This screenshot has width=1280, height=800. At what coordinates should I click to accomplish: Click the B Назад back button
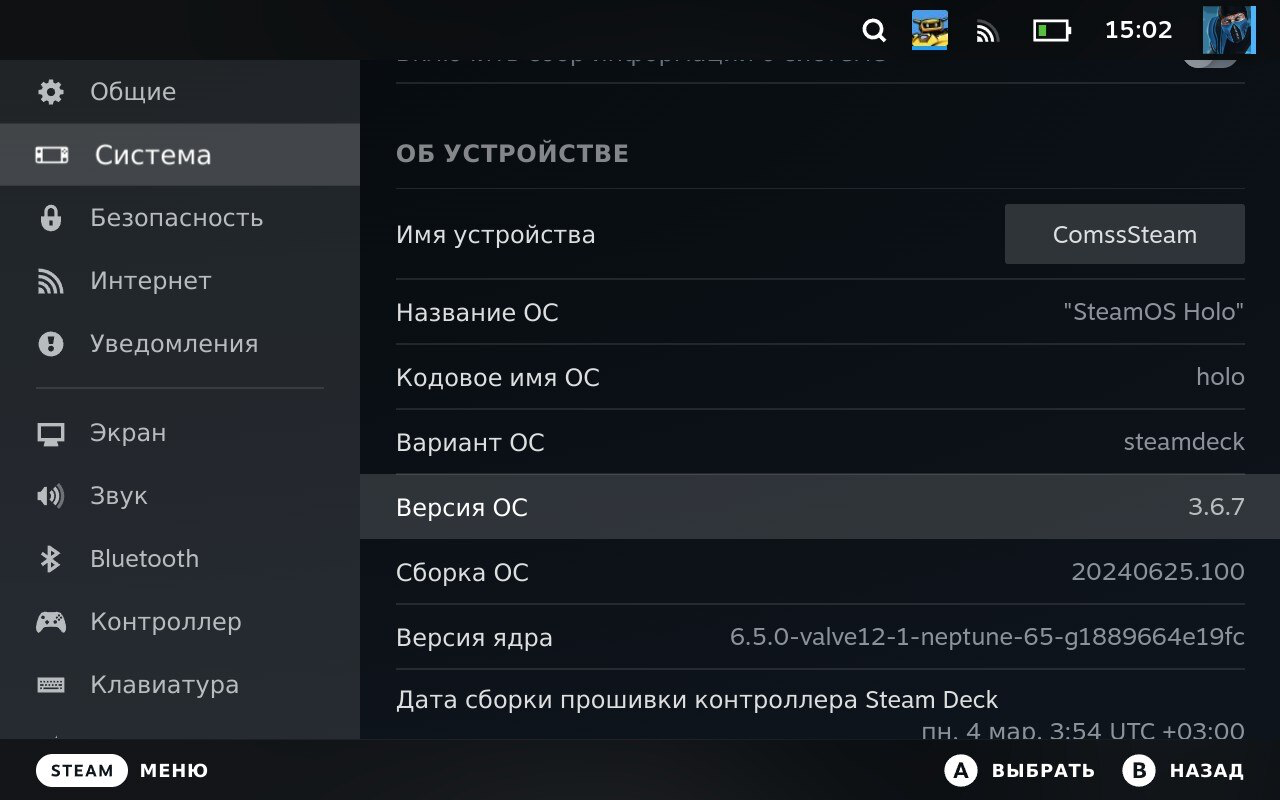tap(1183, 770)
